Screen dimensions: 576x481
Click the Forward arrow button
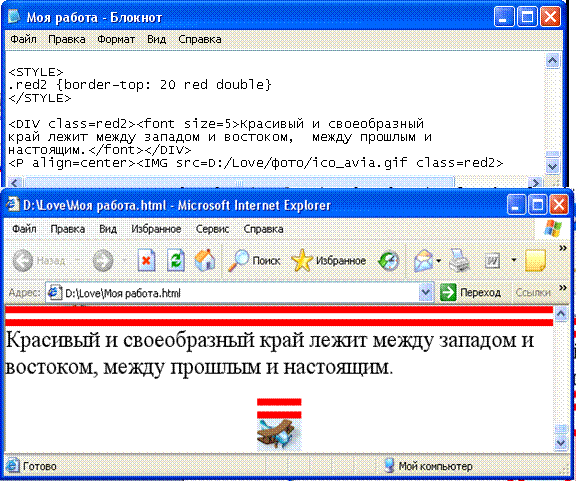(x=102, y=261)
